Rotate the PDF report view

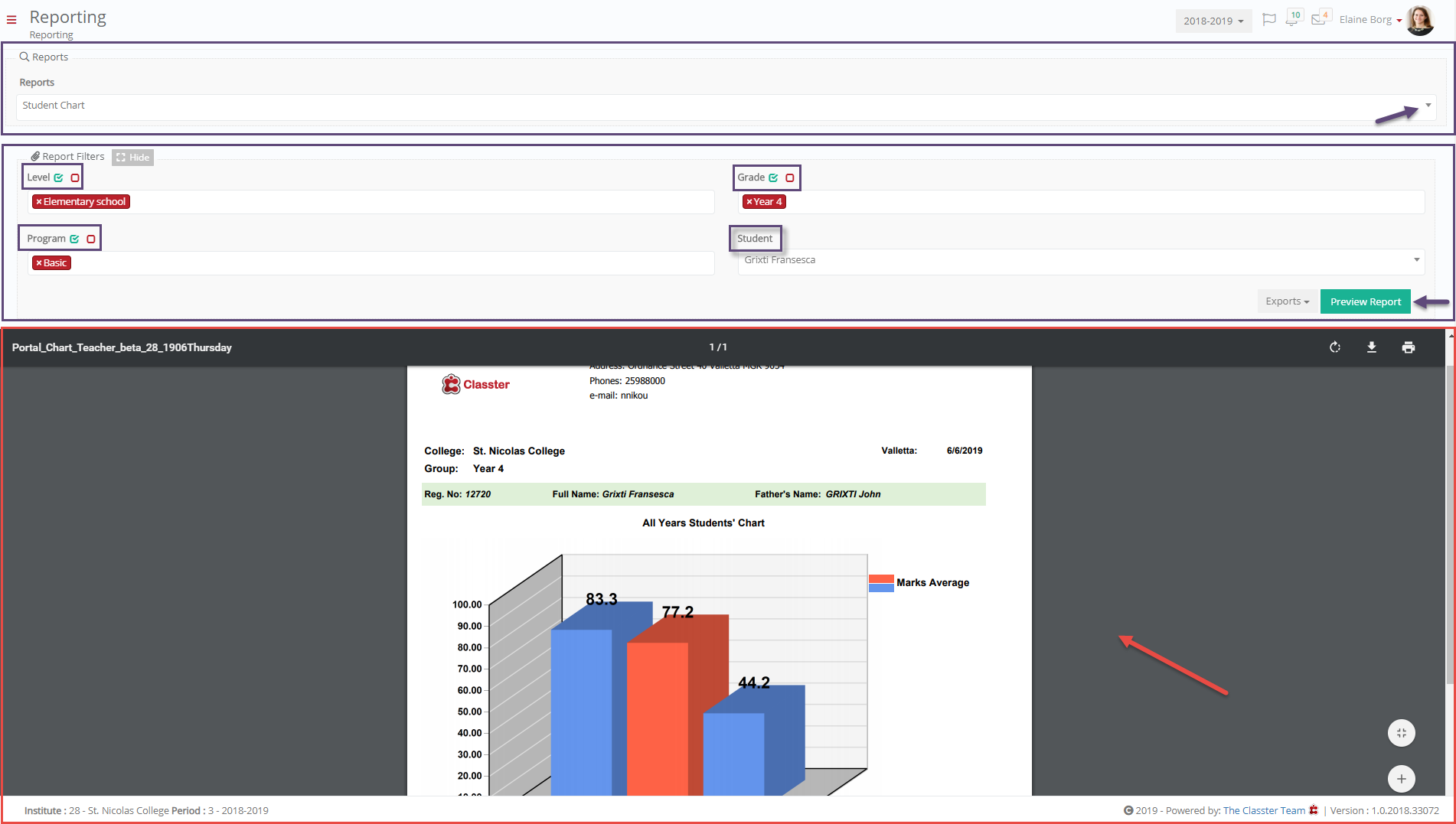tap(1335, 347)
